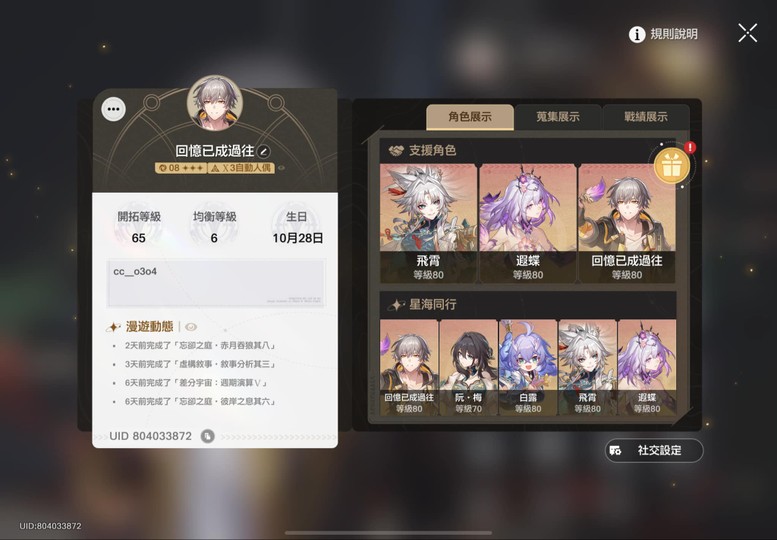Screen dimensions: 777x540
Task: Click the pencil icon to edit nickname
Action: pyautogui.click(x=264, y=152)
